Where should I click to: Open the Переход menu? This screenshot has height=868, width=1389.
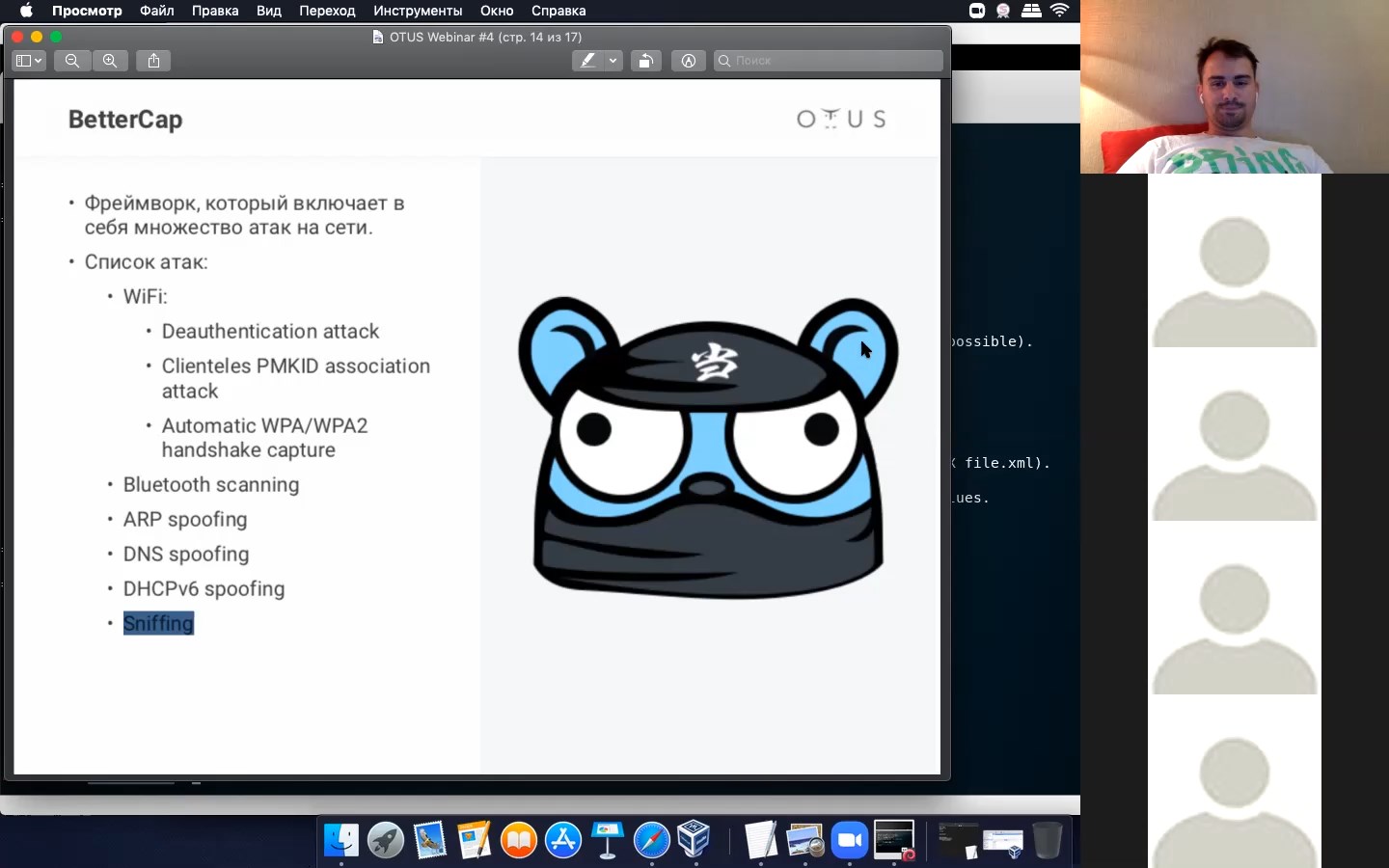(x=327, y=11)
